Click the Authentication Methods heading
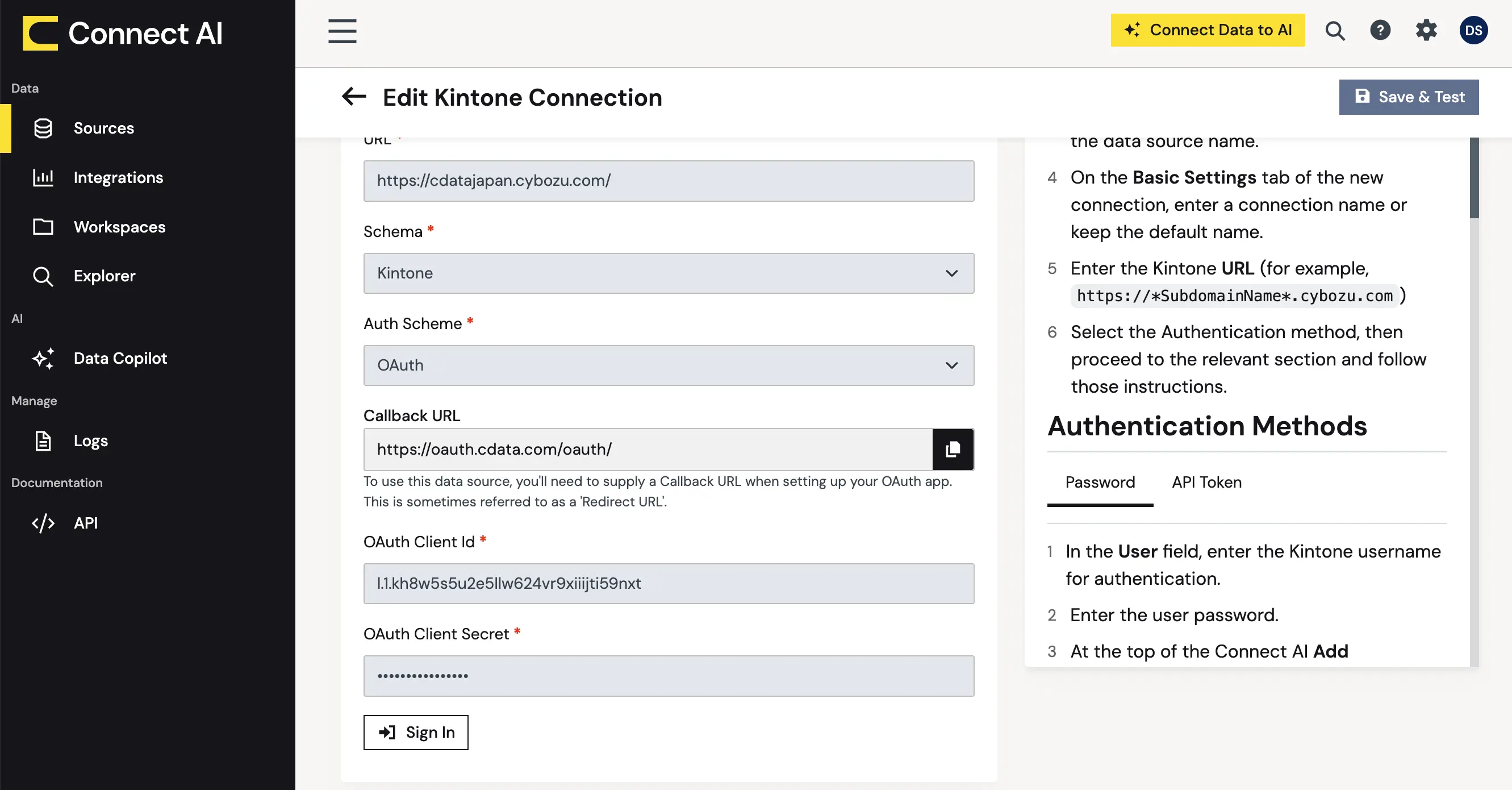 [x=1207, y=426]
